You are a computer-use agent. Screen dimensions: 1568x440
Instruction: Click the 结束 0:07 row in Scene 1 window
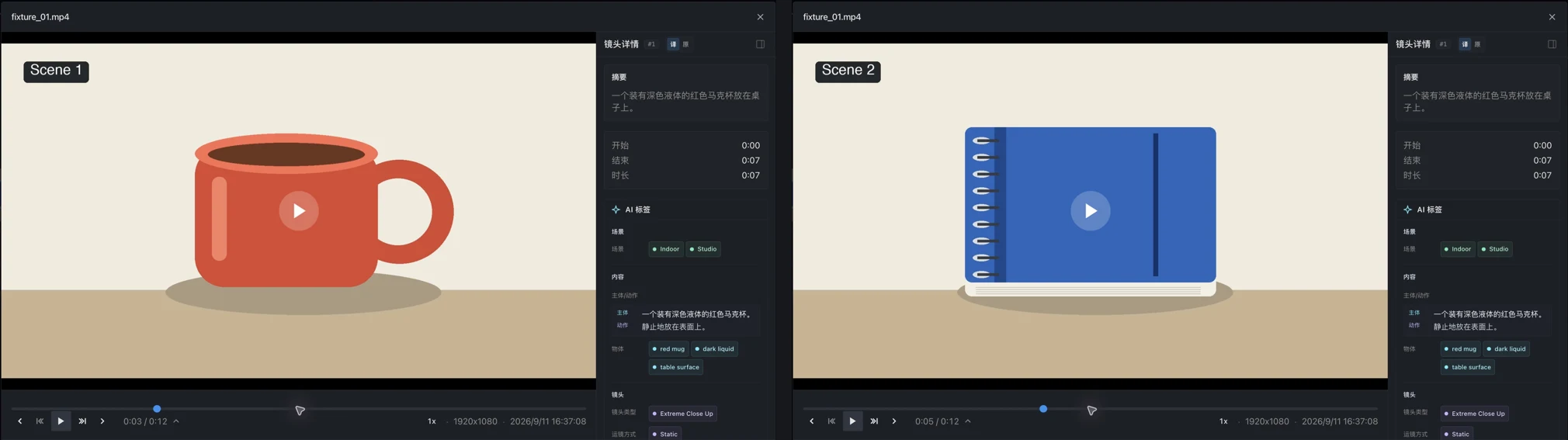(x=686, y=161)
